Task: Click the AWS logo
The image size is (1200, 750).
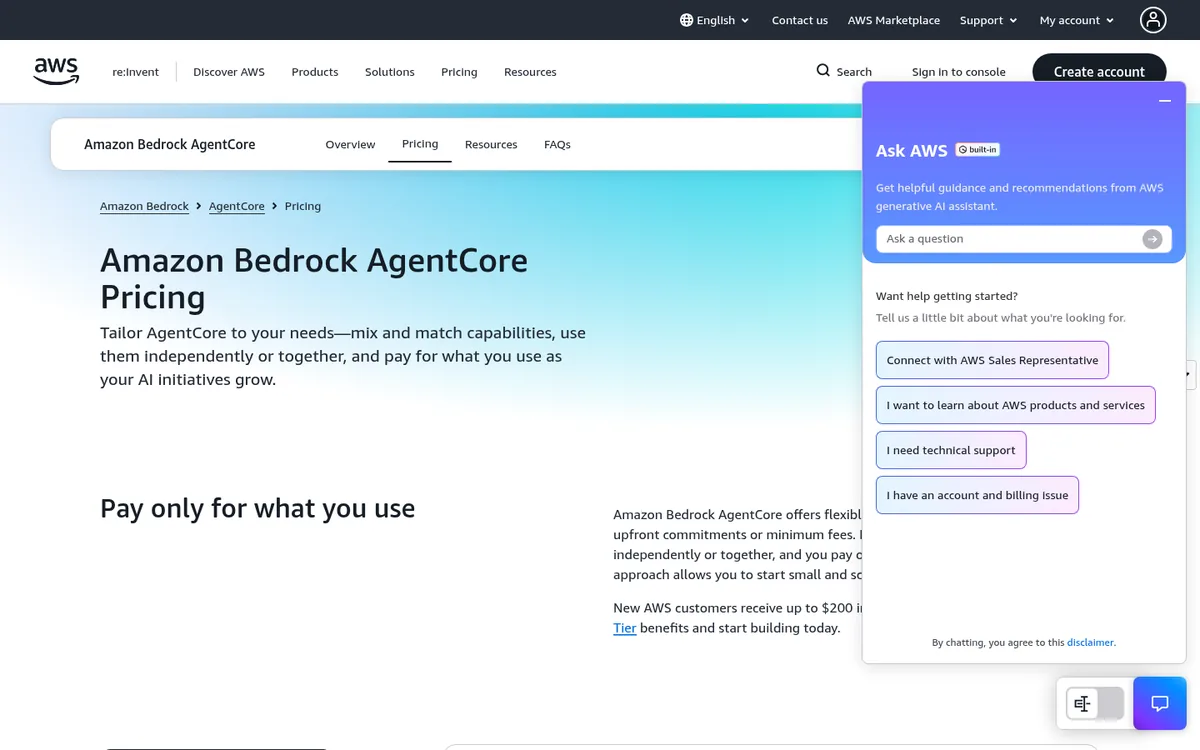Action: coord(56,71)
